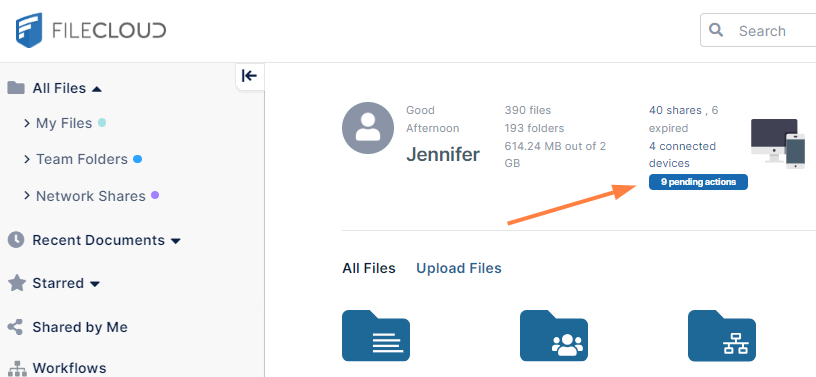The width and height of the screenshot is (816, 377).
Task: Click the Recent Documents clock icon
Action: (x=16, y=240)
